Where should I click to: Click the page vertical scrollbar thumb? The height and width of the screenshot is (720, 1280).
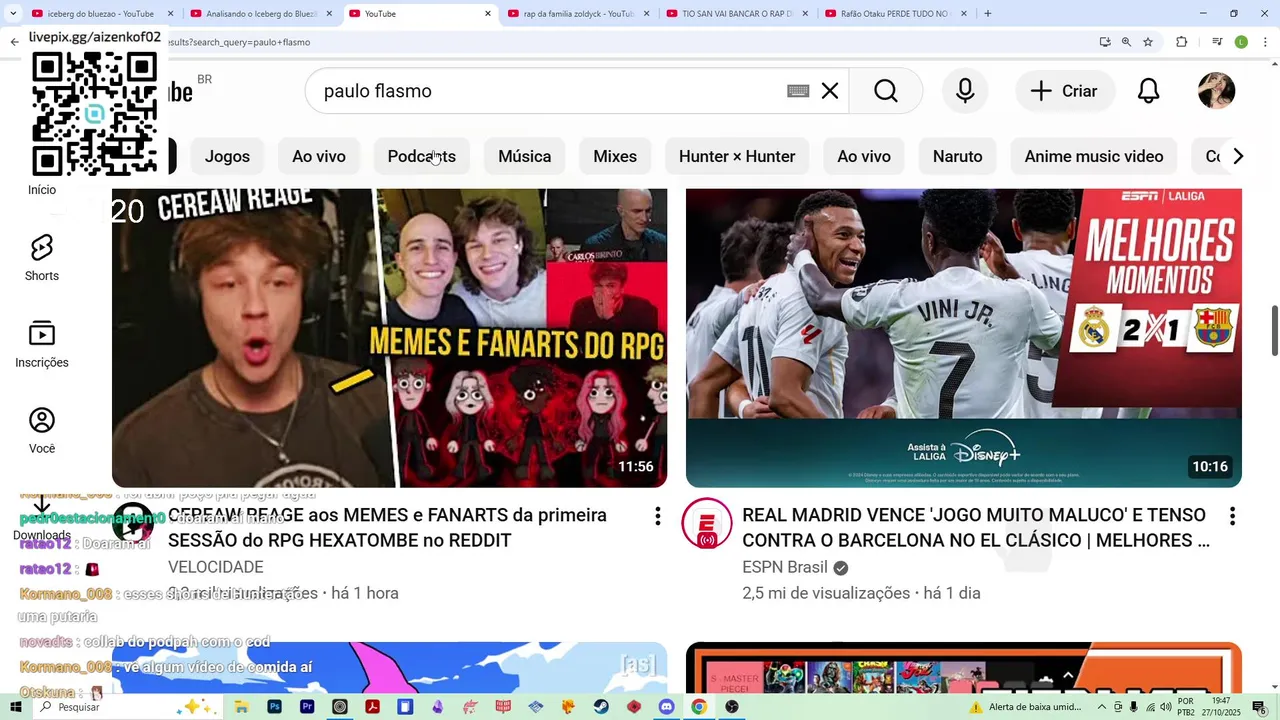[x=1274, y=330]
